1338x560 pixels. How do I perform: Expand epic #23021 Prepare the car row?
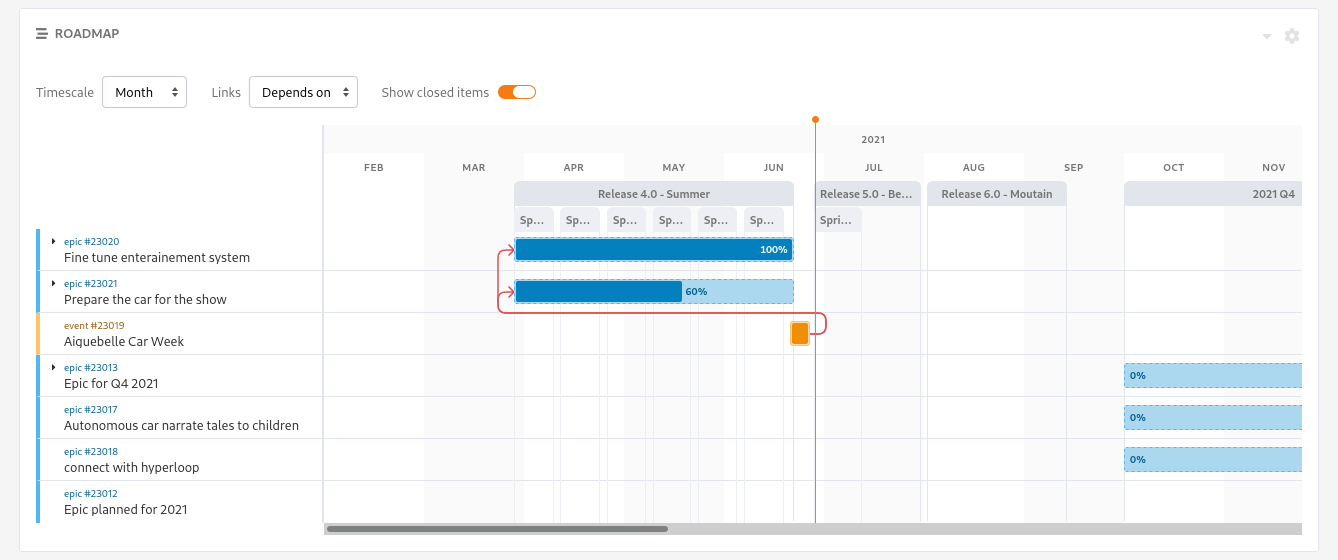point(53,283)
